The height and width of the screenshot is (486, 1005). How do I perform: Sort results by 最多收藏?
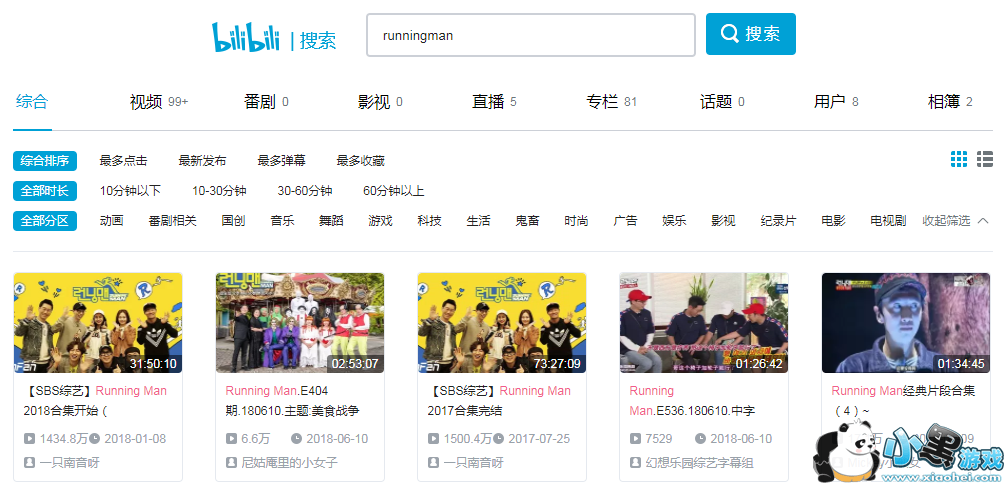pos(360,161)
